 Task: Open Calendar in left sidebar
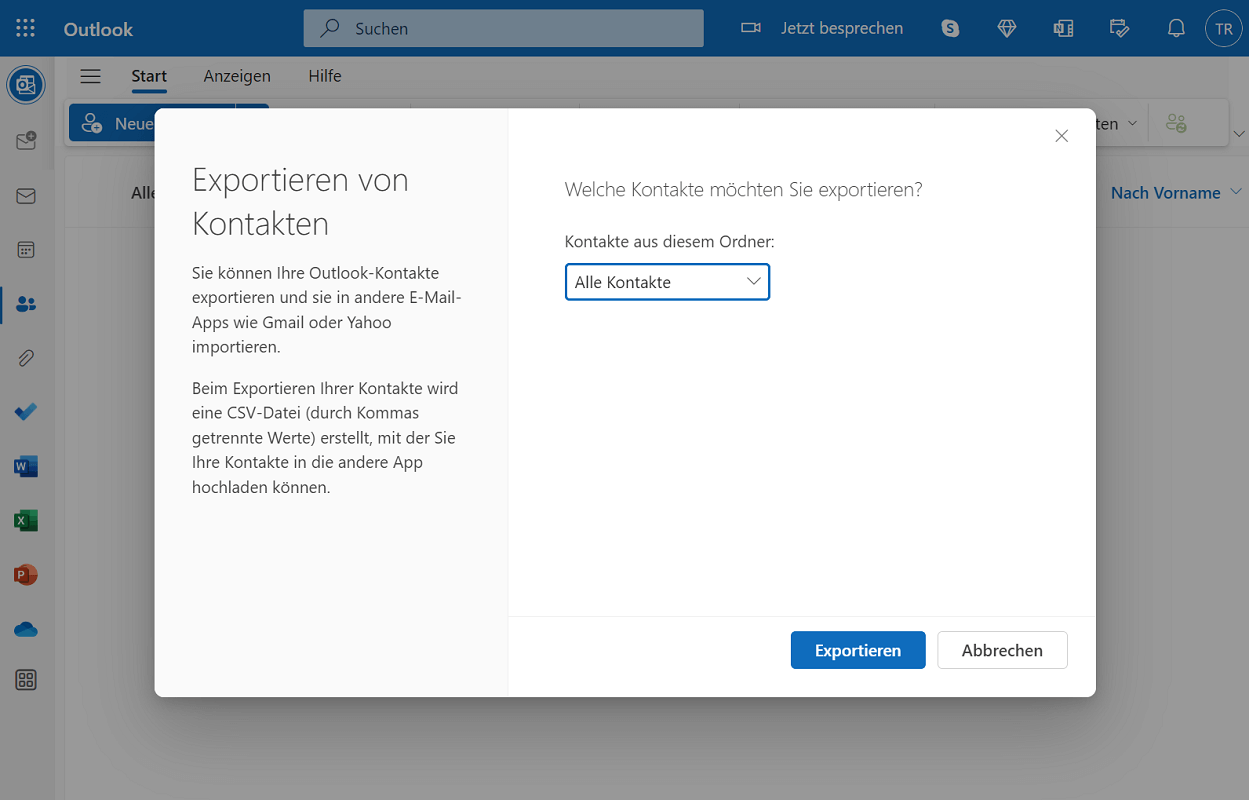[x=26, y=250]
